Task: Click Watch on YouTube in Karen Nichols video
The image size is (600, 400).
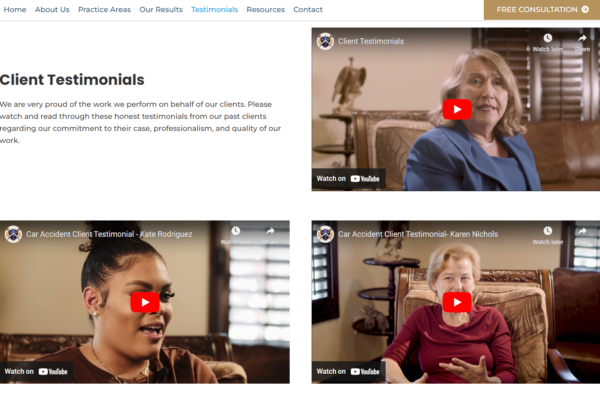Action: (x=348, y=371)
